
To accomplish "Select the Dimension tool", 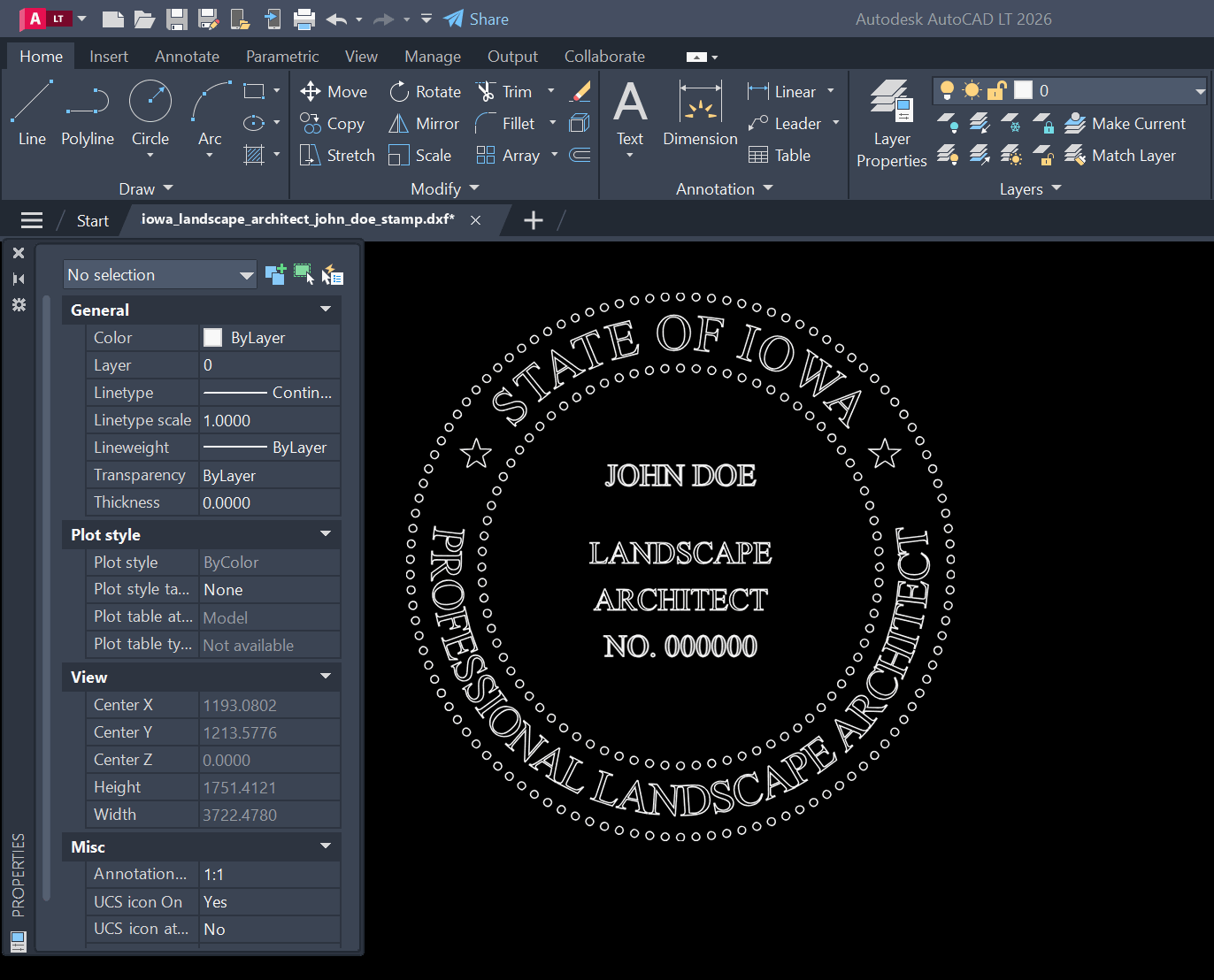I will point(700,112).
